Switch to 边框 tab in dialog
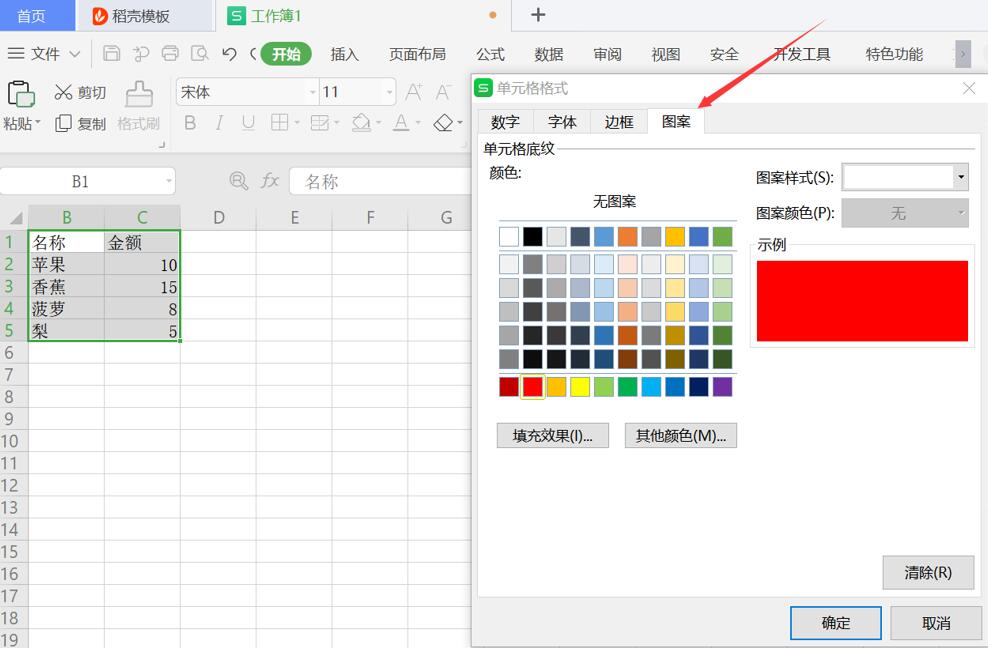This screenshot has width=988, height=648. [x=619, y=121]
